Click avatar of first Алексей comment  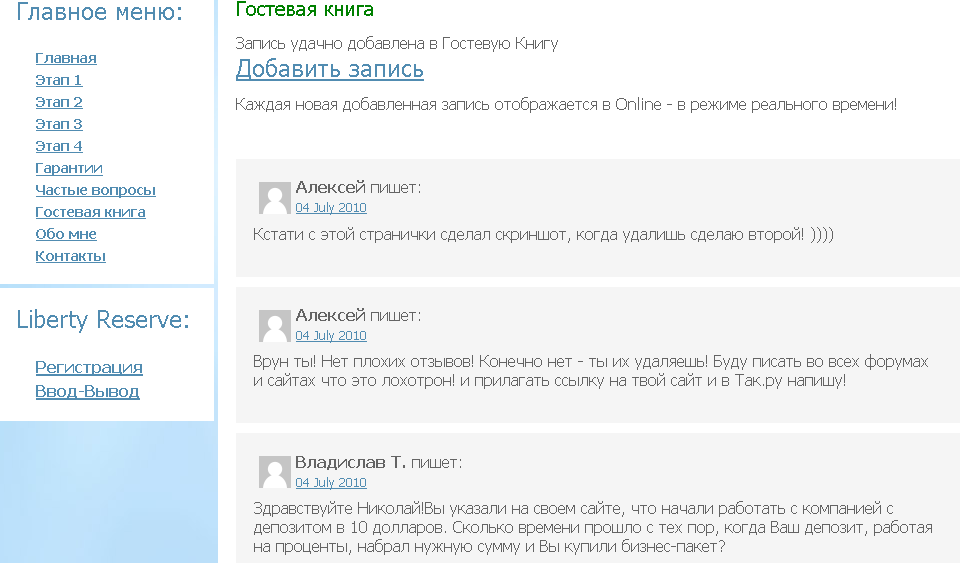[274, 198]
